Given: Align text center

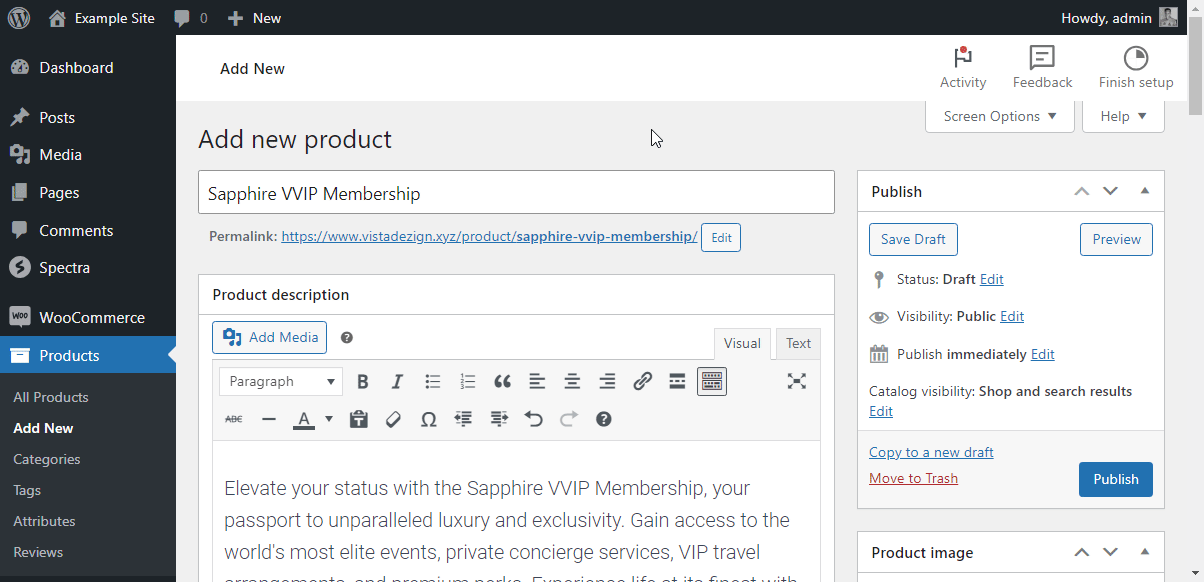Looking at the screenshot, I should (572, 382).
